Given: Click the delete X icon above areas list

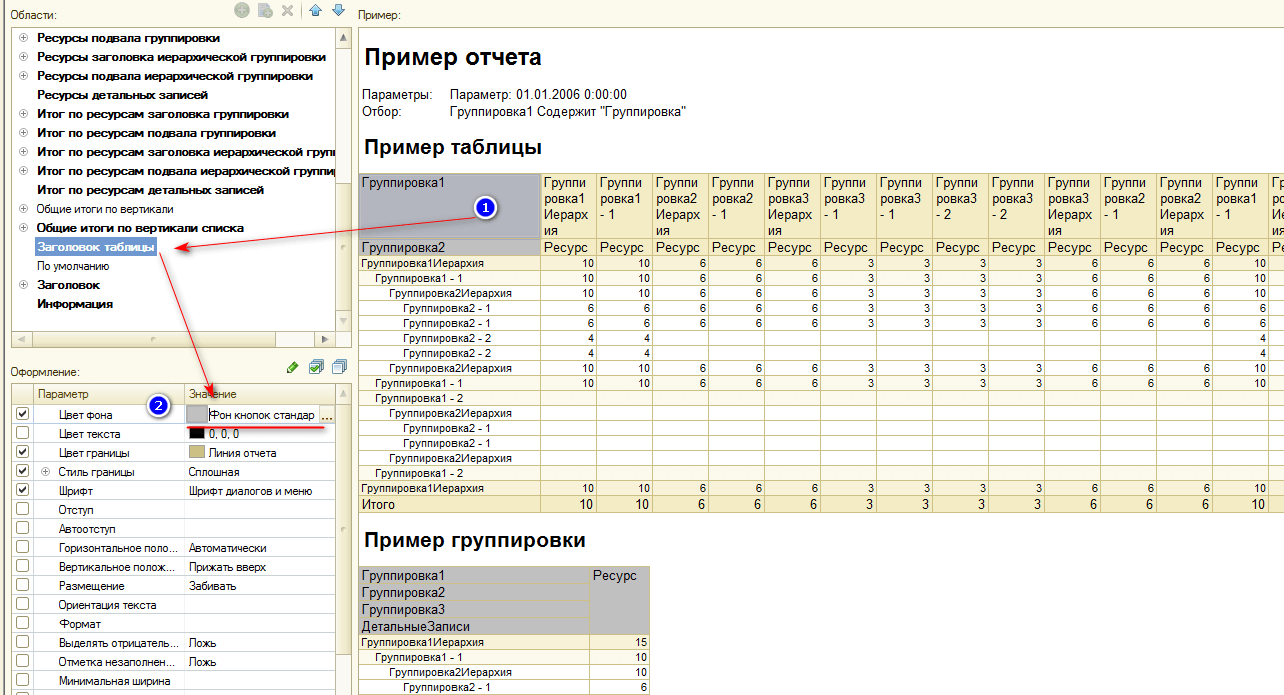Looking at the screenshot, I should (x=288, y=10).
